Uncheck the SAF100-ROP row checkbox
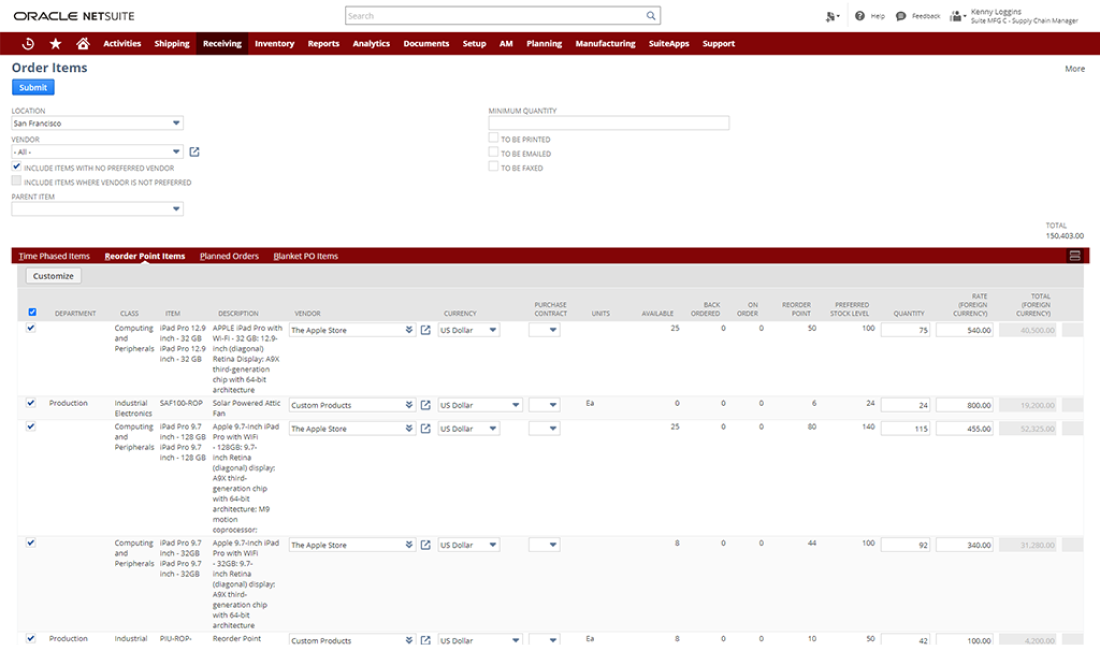 (x=31, y=402)
